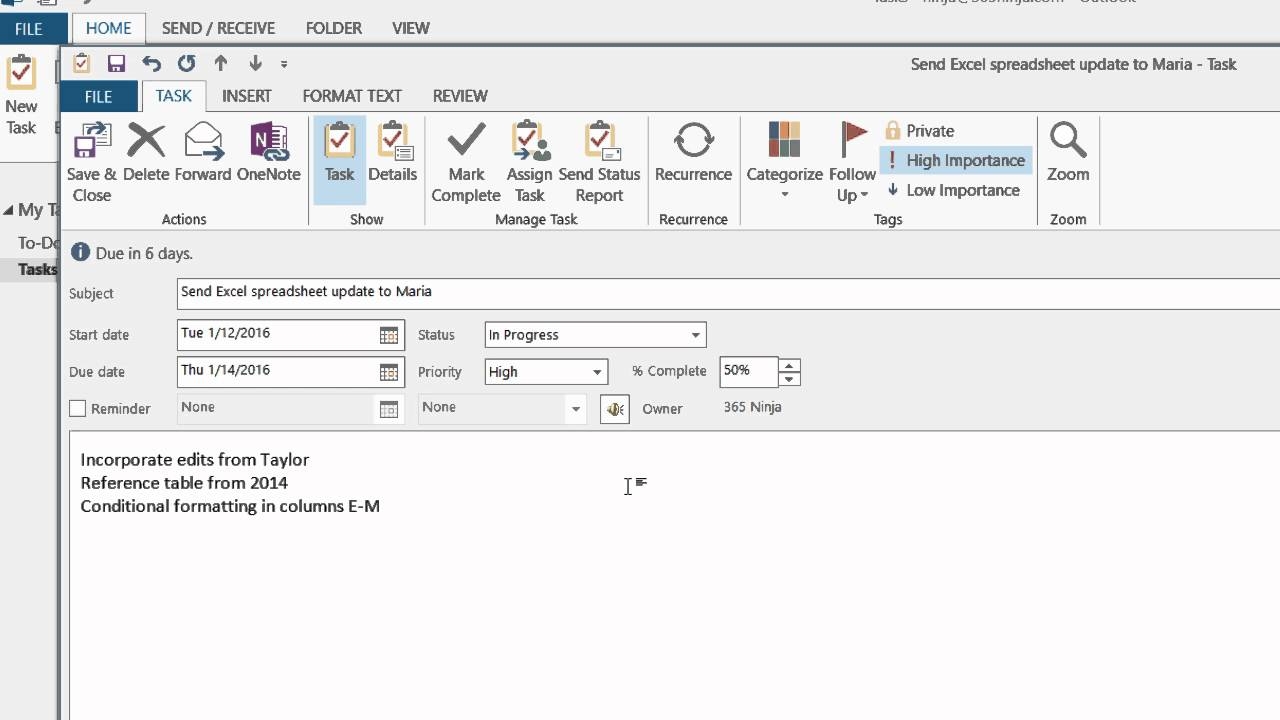Switch to the FORMAT TEXT ribbon tab

[x=351, y=96]
